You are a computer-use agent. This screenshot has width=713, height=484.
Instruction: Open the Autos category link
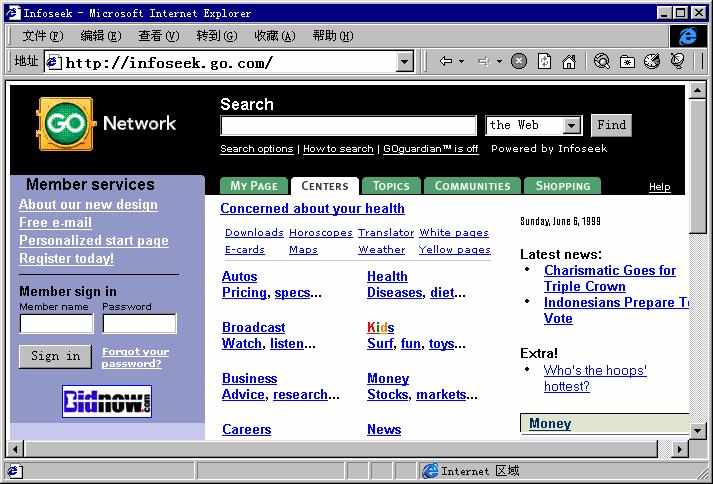[x=240, y=277]
